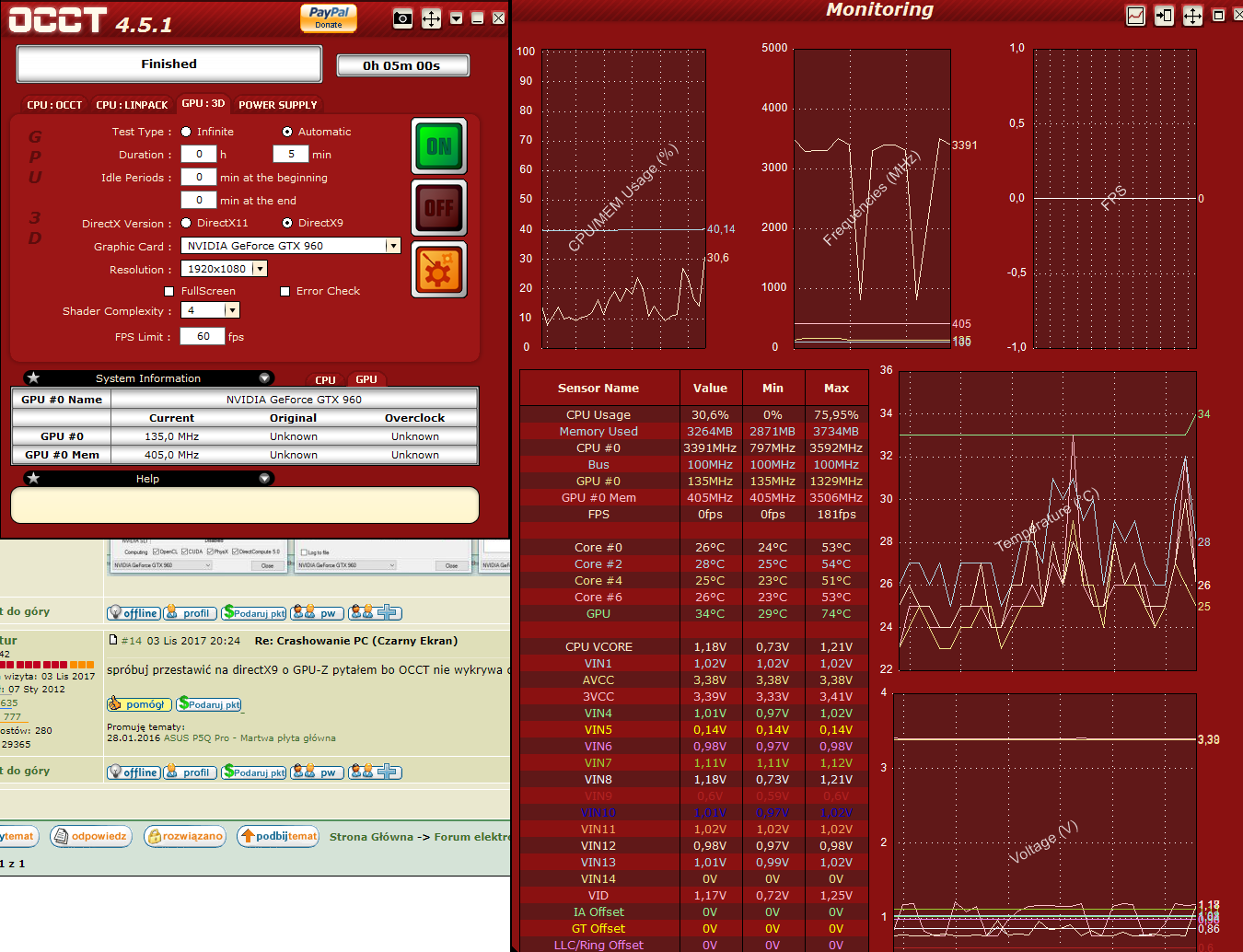Click the FPS Limit input field

(203, 337)
